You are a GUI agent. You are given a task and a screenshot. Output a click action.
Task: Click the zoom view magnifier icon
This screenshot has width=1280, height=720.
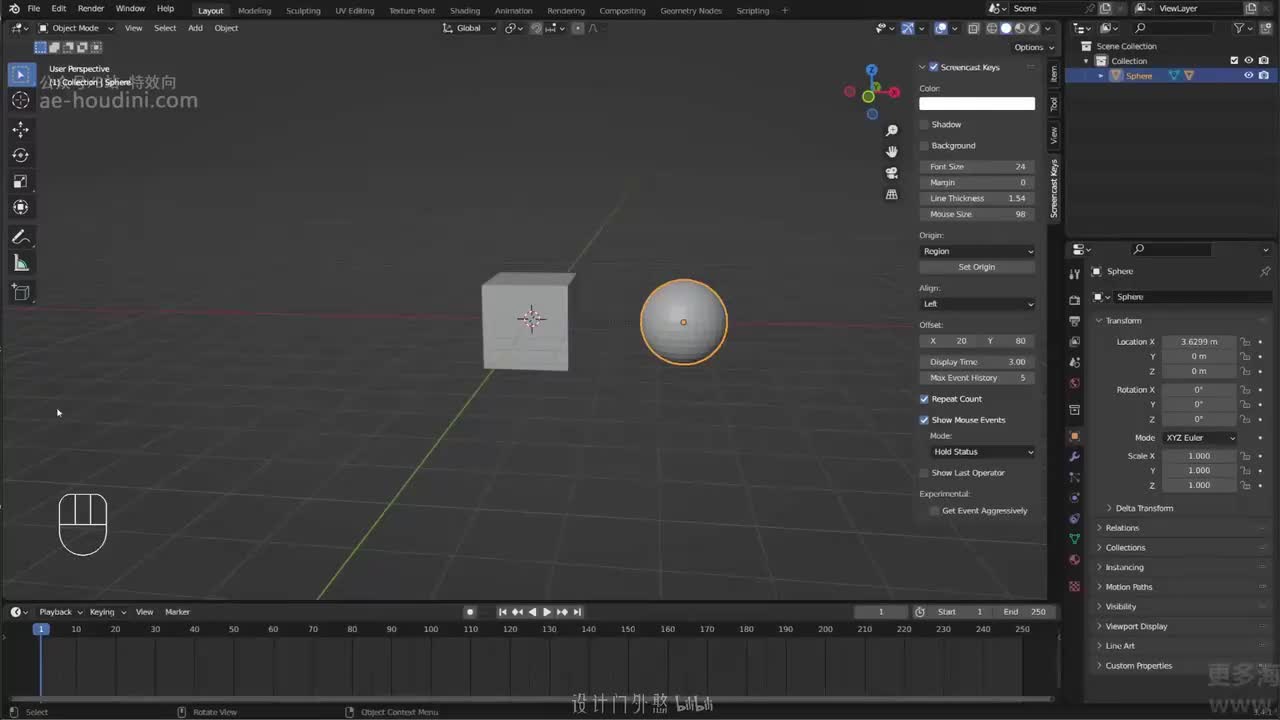[x=892, y=131]
